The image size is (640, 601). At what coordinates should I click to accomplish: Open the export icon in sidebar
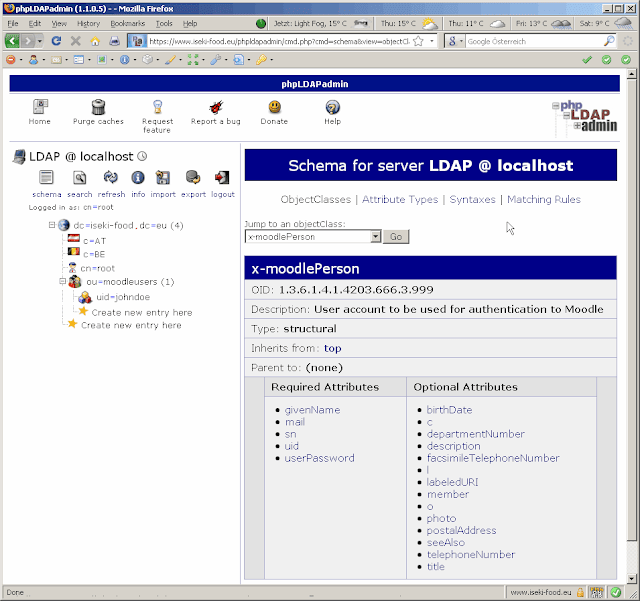(193, 178)
